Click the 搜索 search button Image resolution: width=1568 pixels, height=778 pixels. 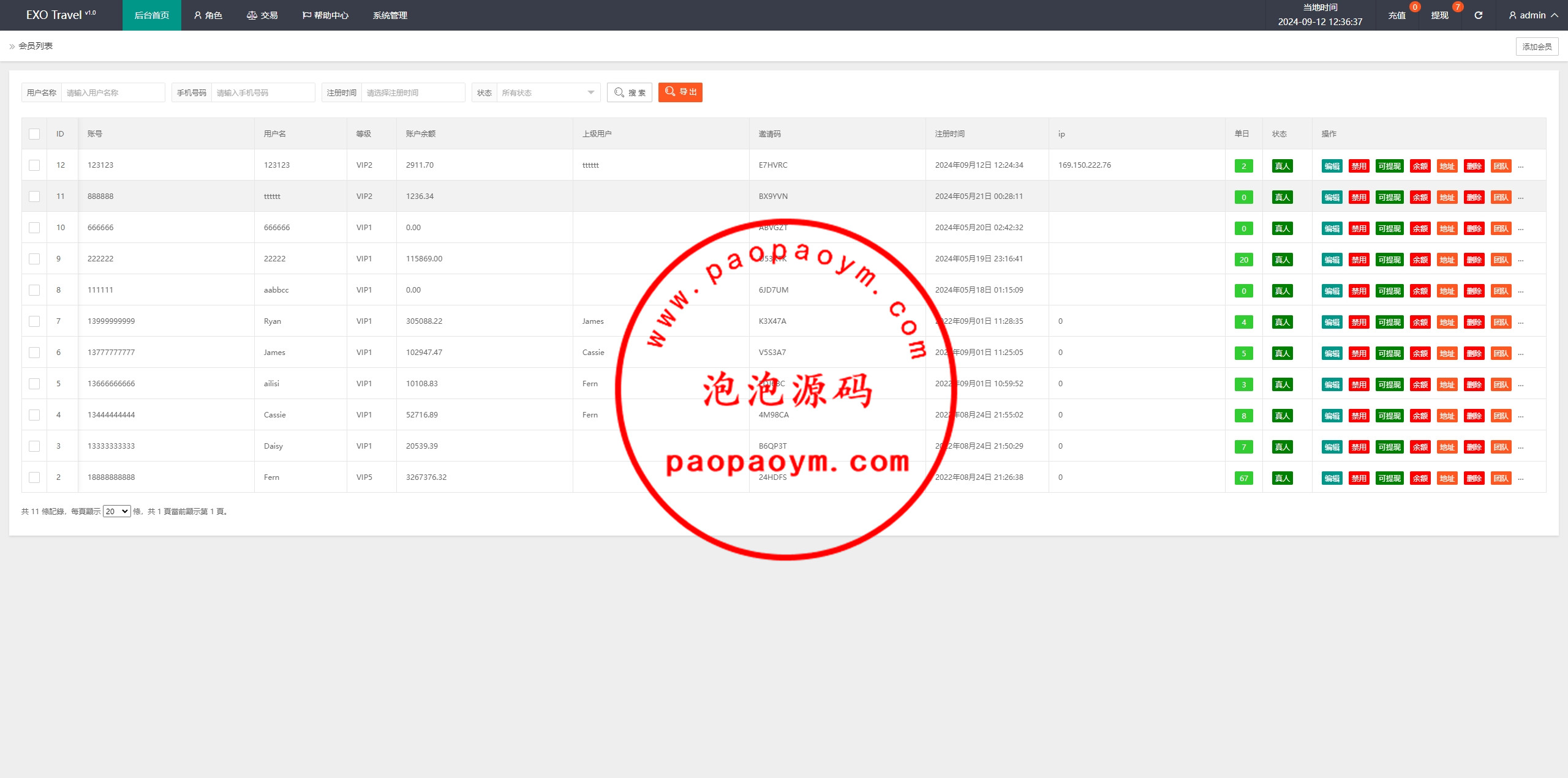tap(630, 92)
